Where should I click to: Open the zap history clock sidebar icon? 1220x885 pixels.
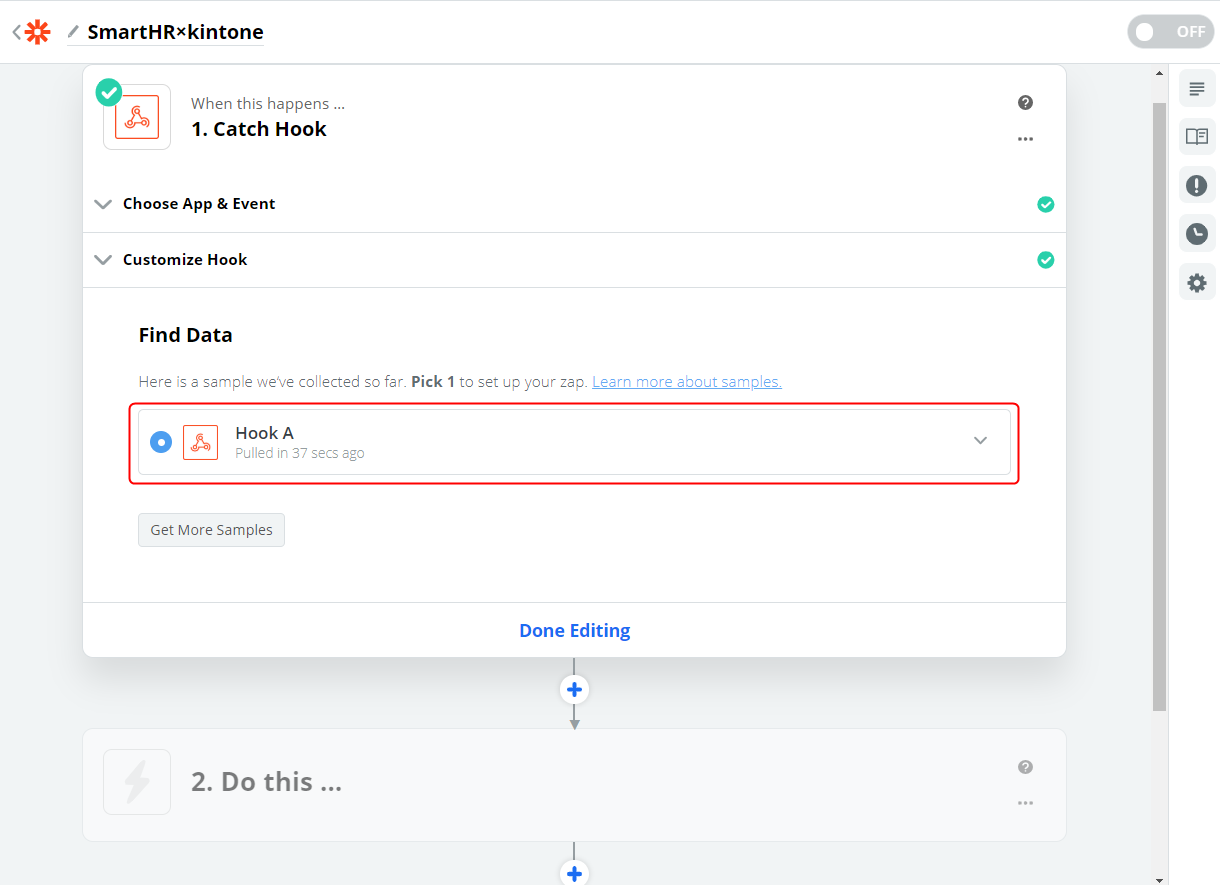[1197, 234]
